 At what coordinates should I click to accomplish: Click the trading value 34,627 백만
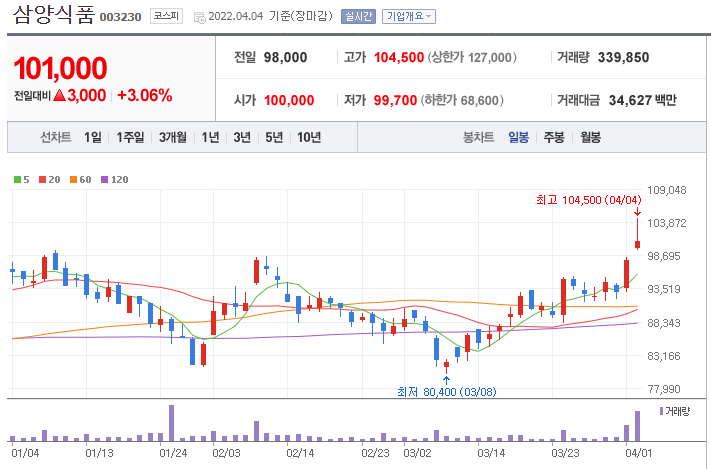click(x=643, y=100)
